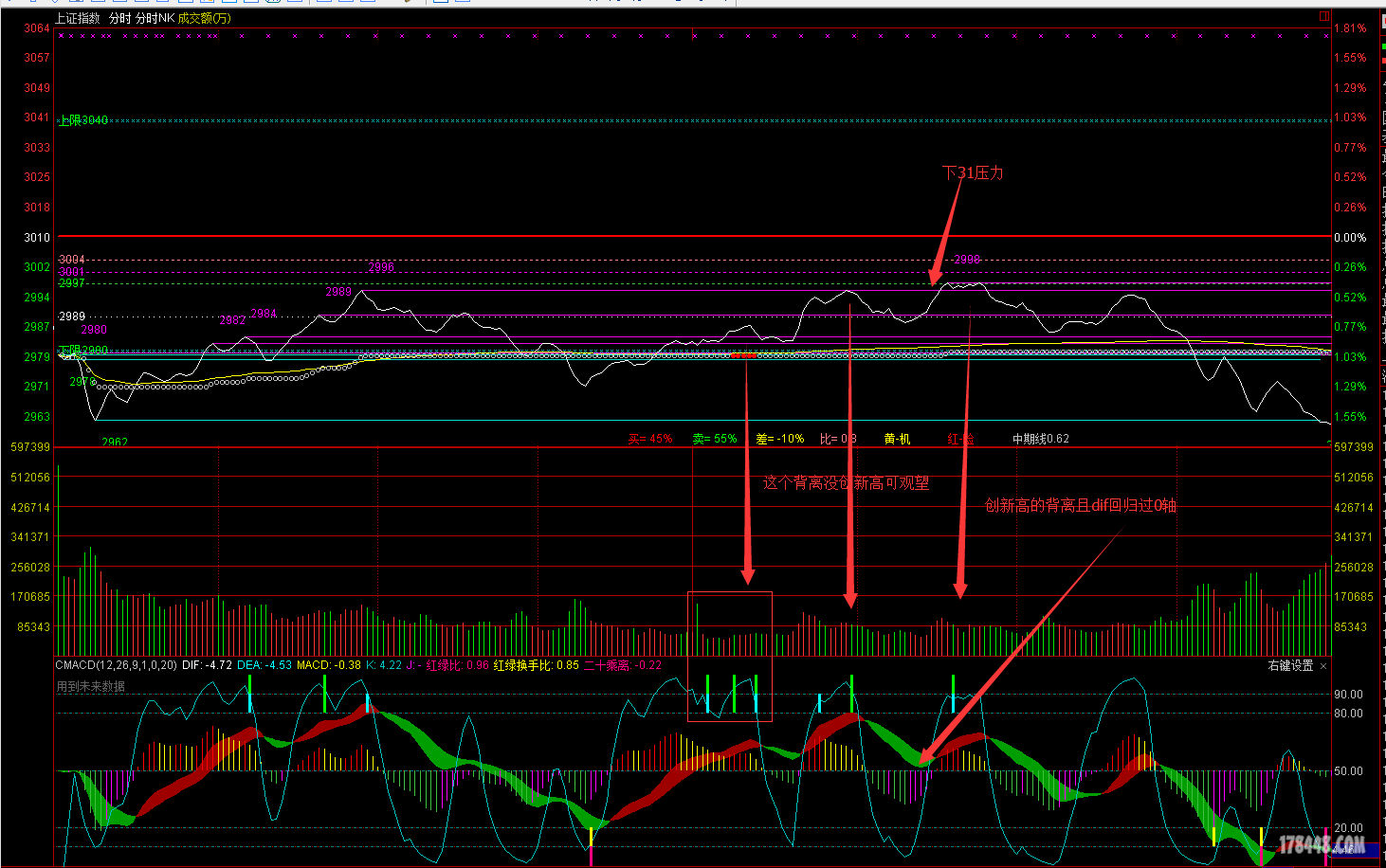Click the 0.00% mark on the right axis
The image size is (1386, 868).
[x=1350, y=238]
